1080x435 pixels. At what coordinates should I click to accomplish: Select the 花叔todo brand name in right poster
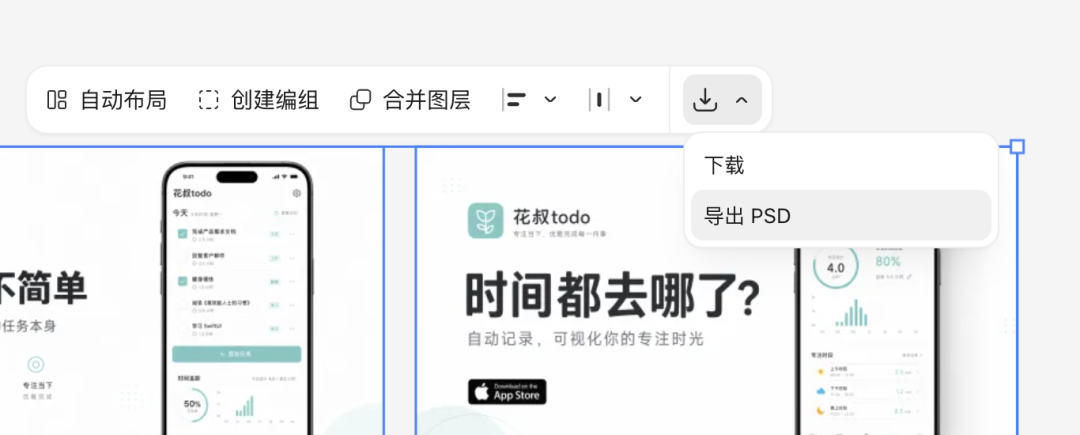pyautogui.click(x=552, y=218)
